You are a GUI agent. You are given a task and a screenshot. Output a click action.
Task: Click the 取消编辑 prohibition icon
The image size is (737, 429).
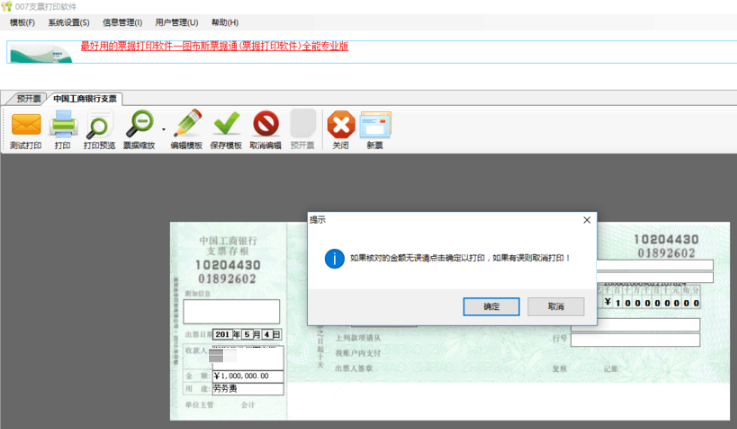click(x=266, y=124)
